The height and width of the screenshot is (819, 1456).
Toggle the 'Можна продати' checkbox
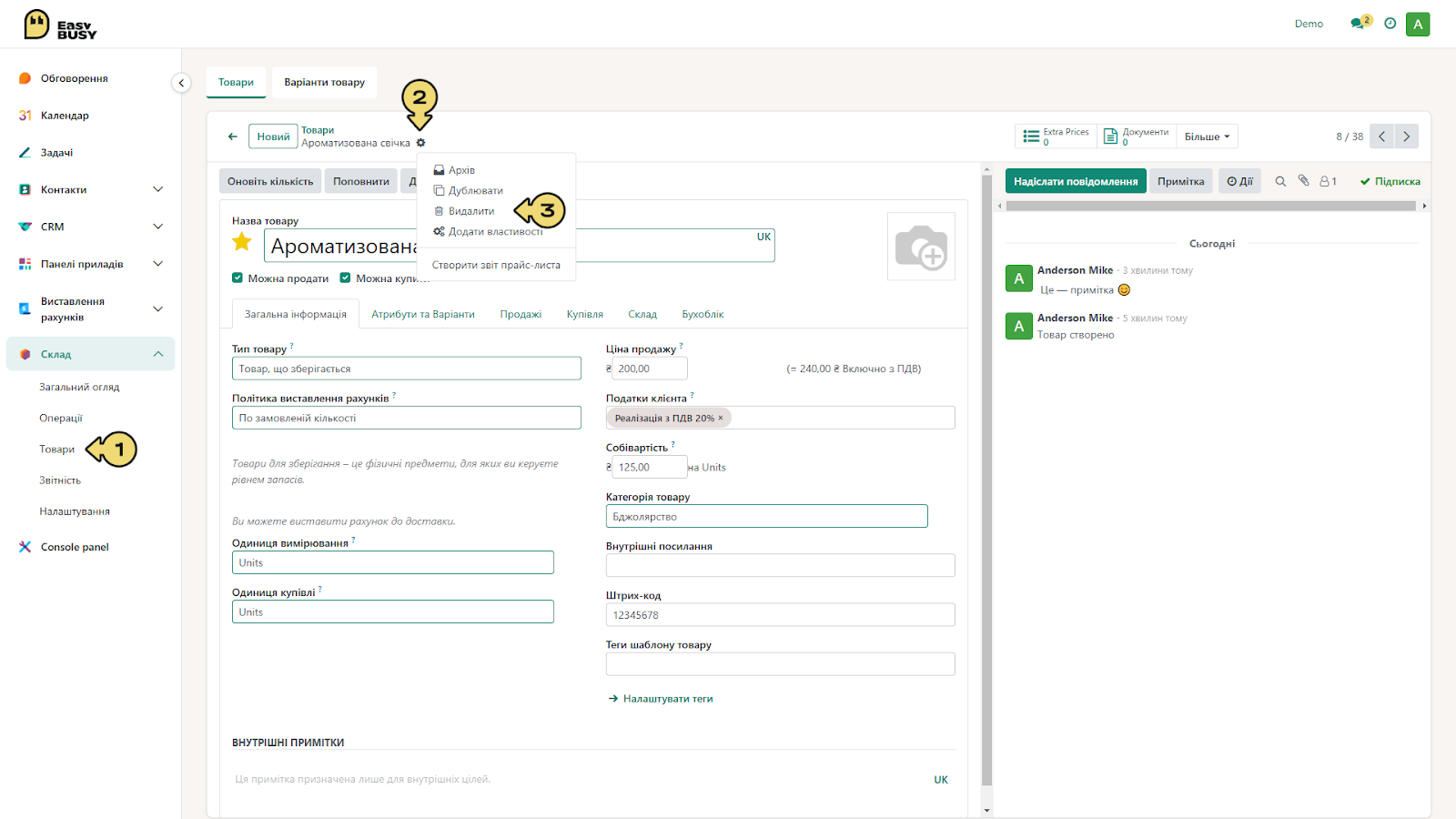click(238, 278)
